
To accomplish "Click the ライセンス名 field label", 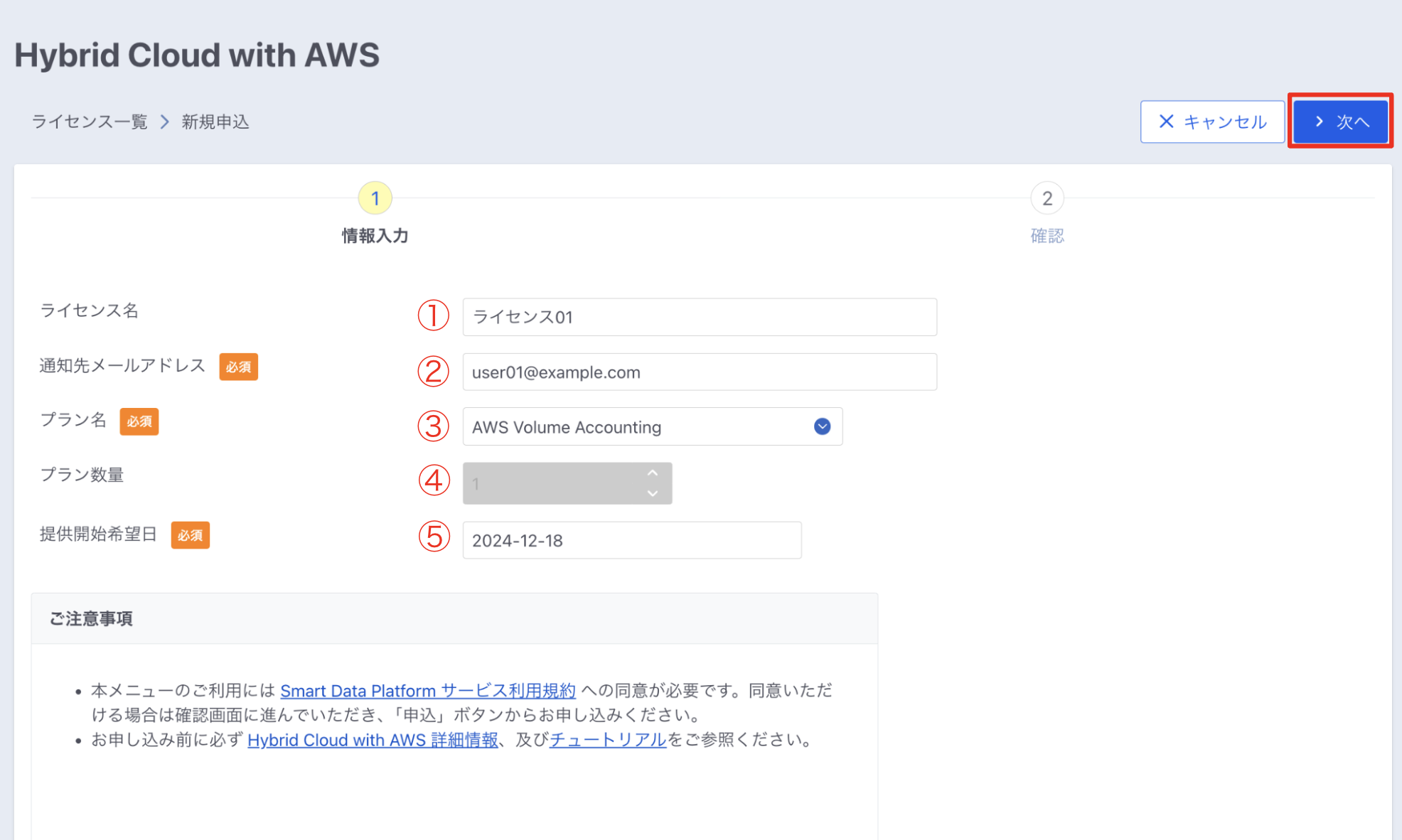I will tap(89, 311).
